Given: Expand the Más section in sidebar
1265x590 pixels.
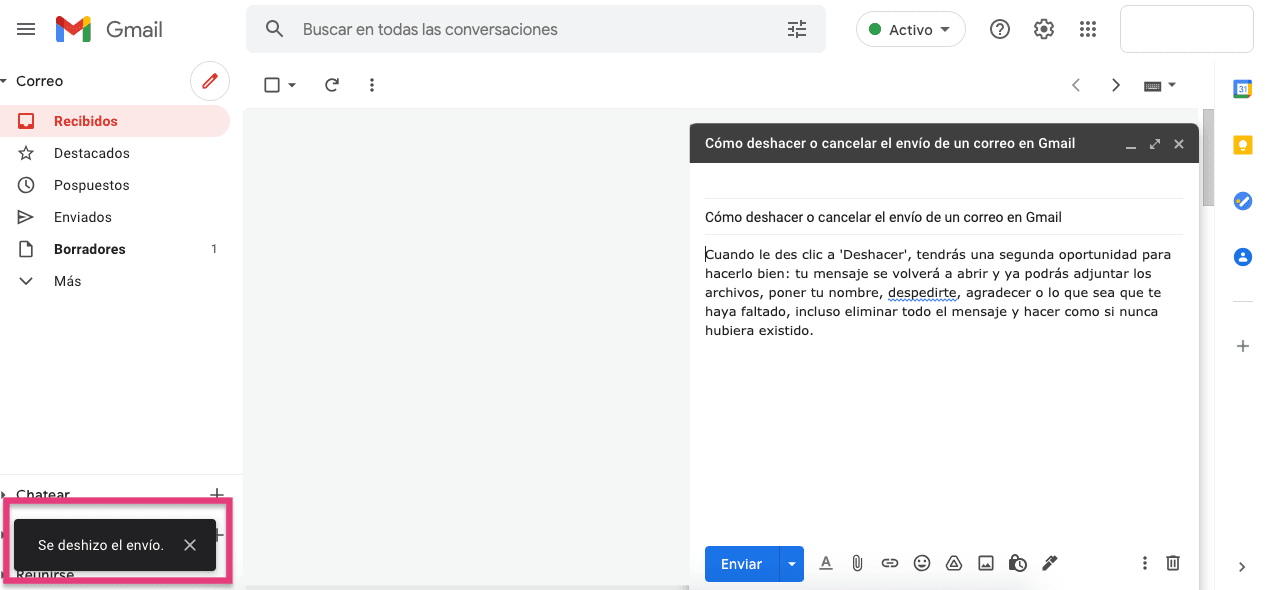Looking at the screenshot, I should click(x=68, y=281).
